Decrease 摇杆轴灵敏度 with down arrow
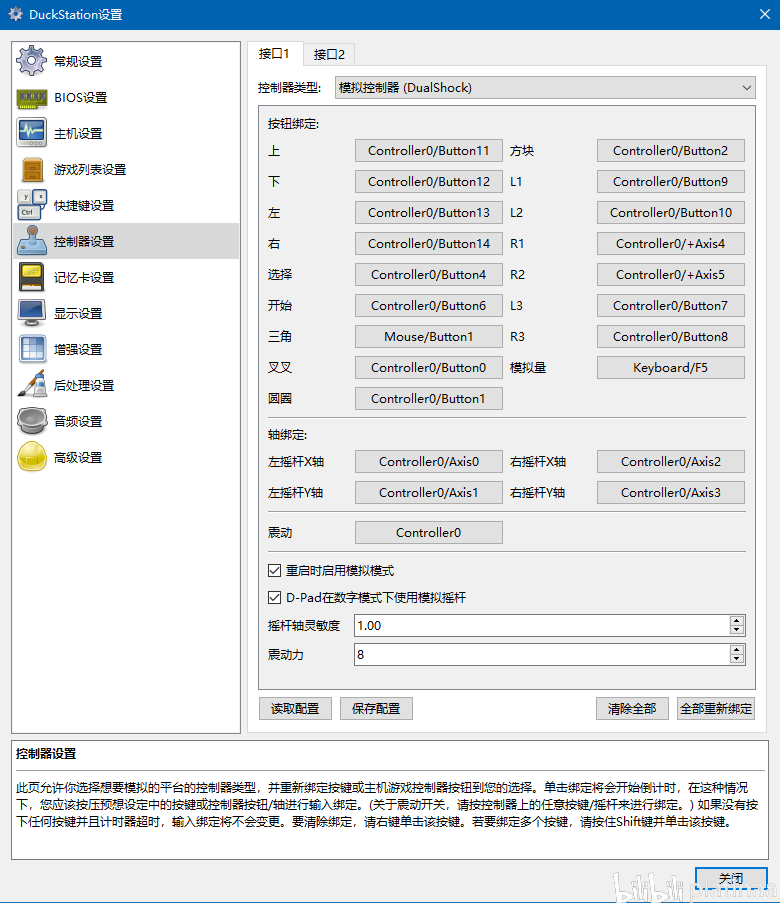This screenshot has width=780, height=903. 737,630
